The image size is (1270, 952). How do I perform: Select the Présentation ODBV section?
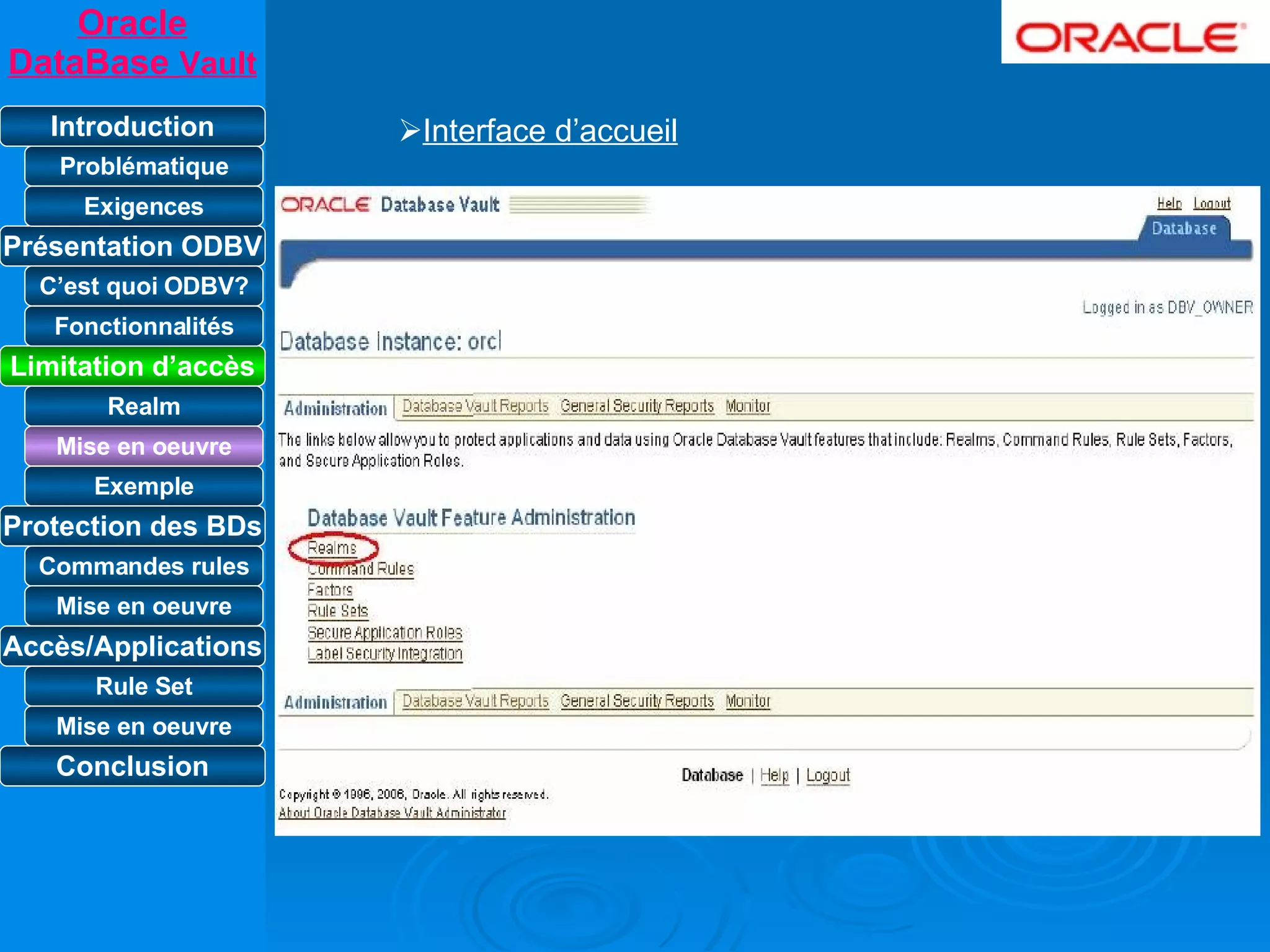coord(133,246)
